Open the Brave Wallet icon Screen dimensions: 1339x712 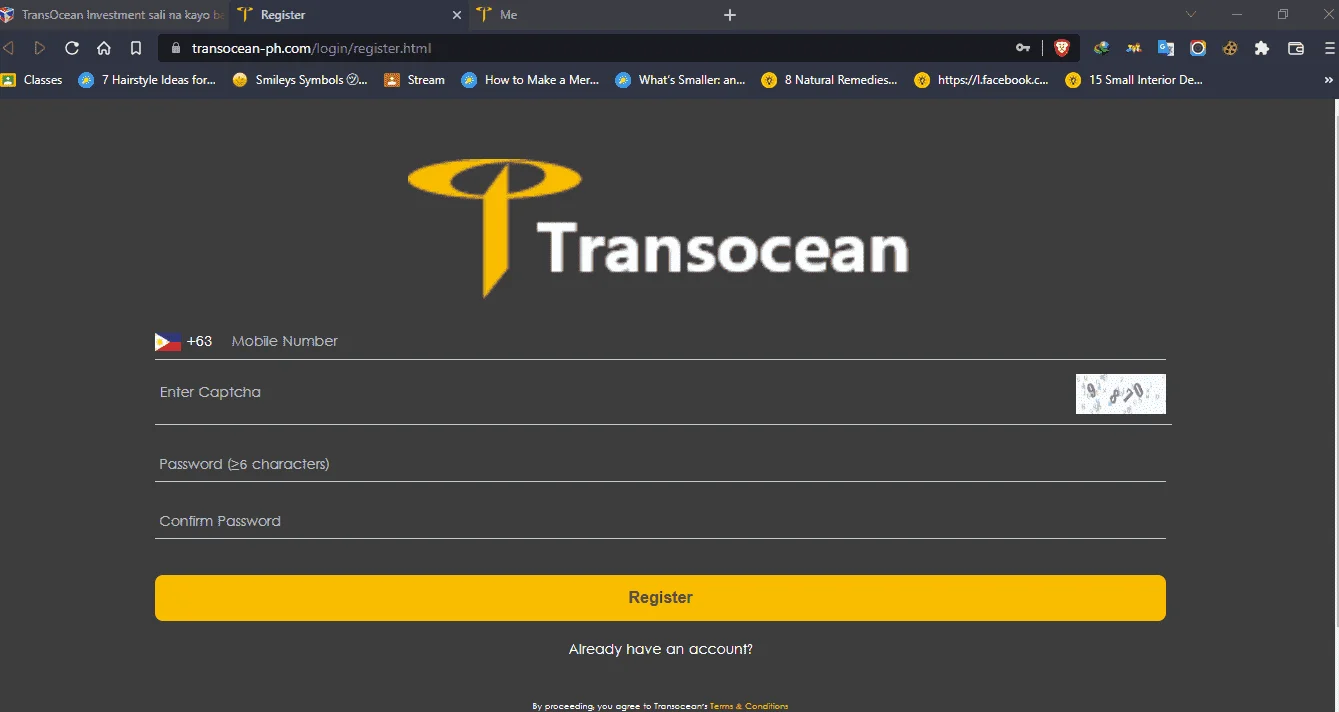(x=1296, y=48)
